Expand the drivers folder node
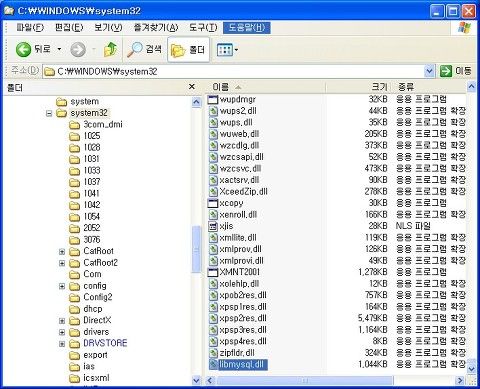 (x=62, y=332)
